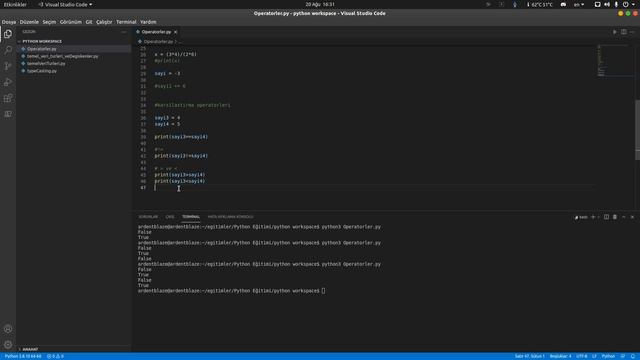Open the Manage gear icon
Viewport: 640px width, 360px height.
(8, 344)
